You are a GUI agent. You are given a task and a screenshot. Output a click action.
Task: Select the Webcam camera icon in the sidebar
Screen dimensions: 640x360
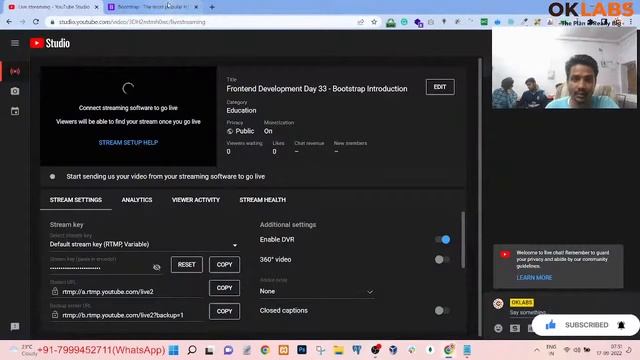point(15,91)
